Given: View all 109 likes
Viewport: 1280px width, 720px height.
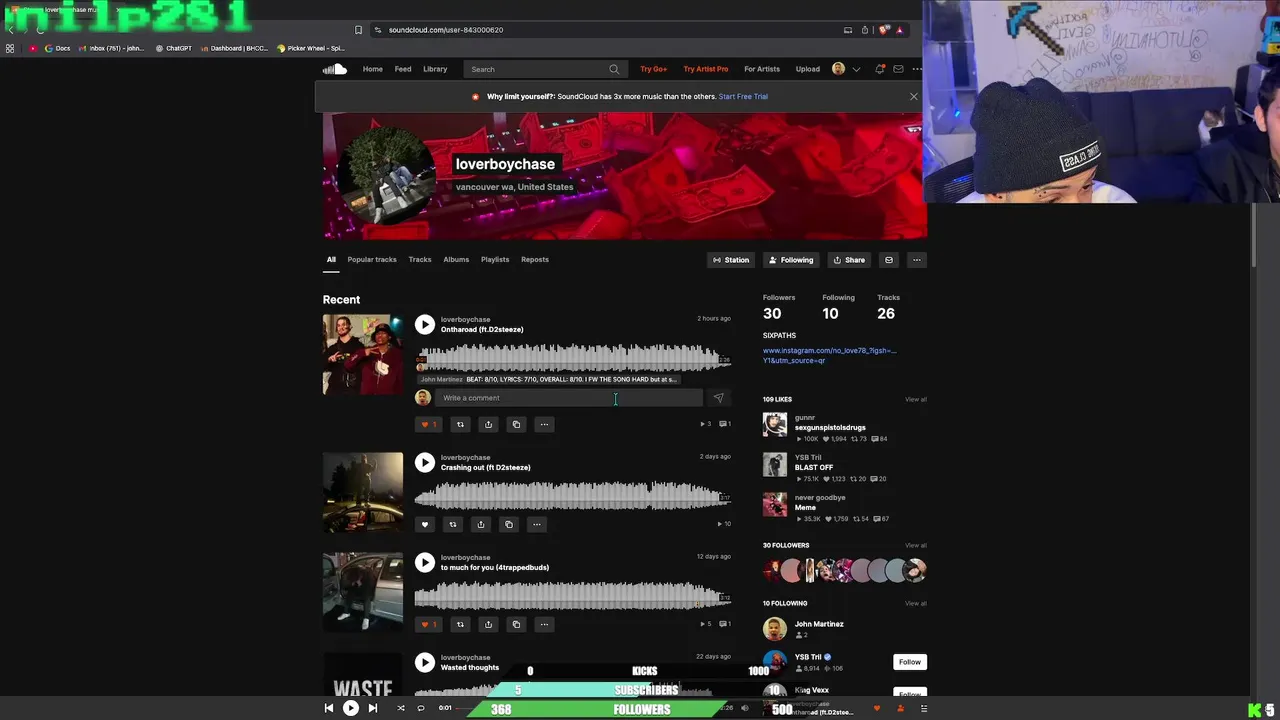Looking at the screenshot, I should 915,399.
